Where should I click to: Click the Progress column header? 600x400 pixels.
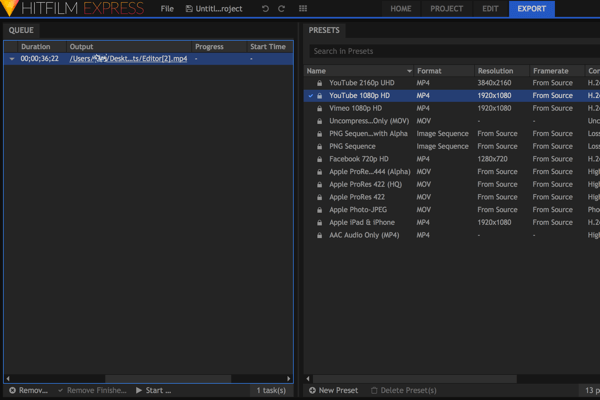click(x=219, y=47)
